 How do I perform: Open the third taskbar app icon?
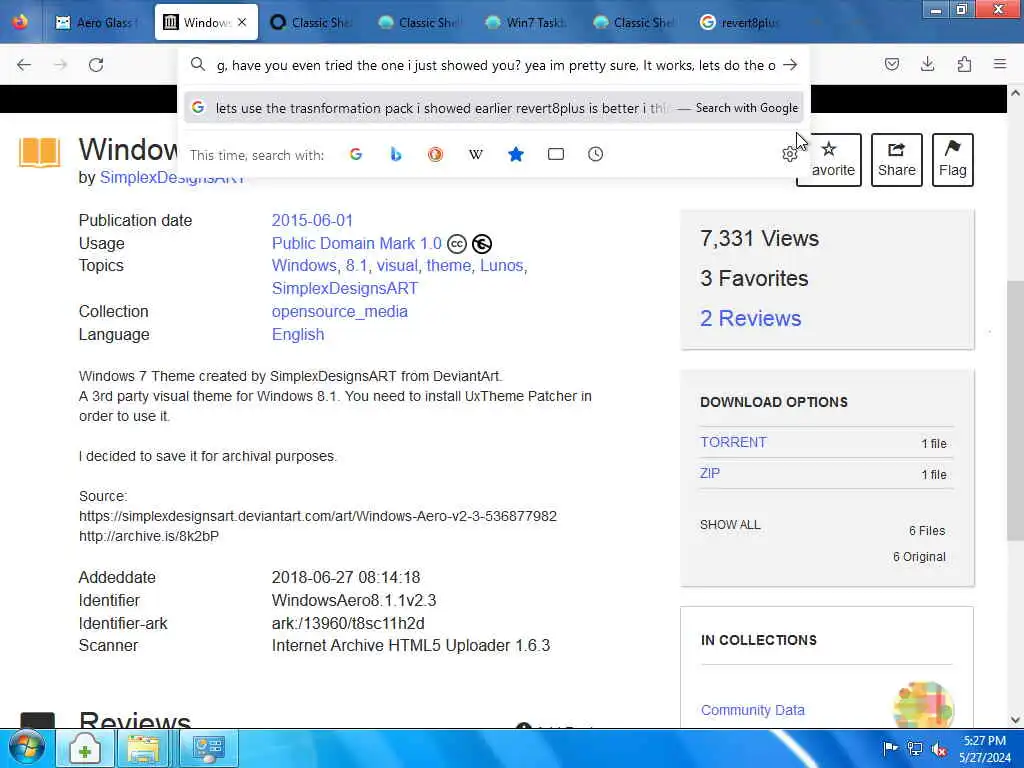[x=208, y=748]
